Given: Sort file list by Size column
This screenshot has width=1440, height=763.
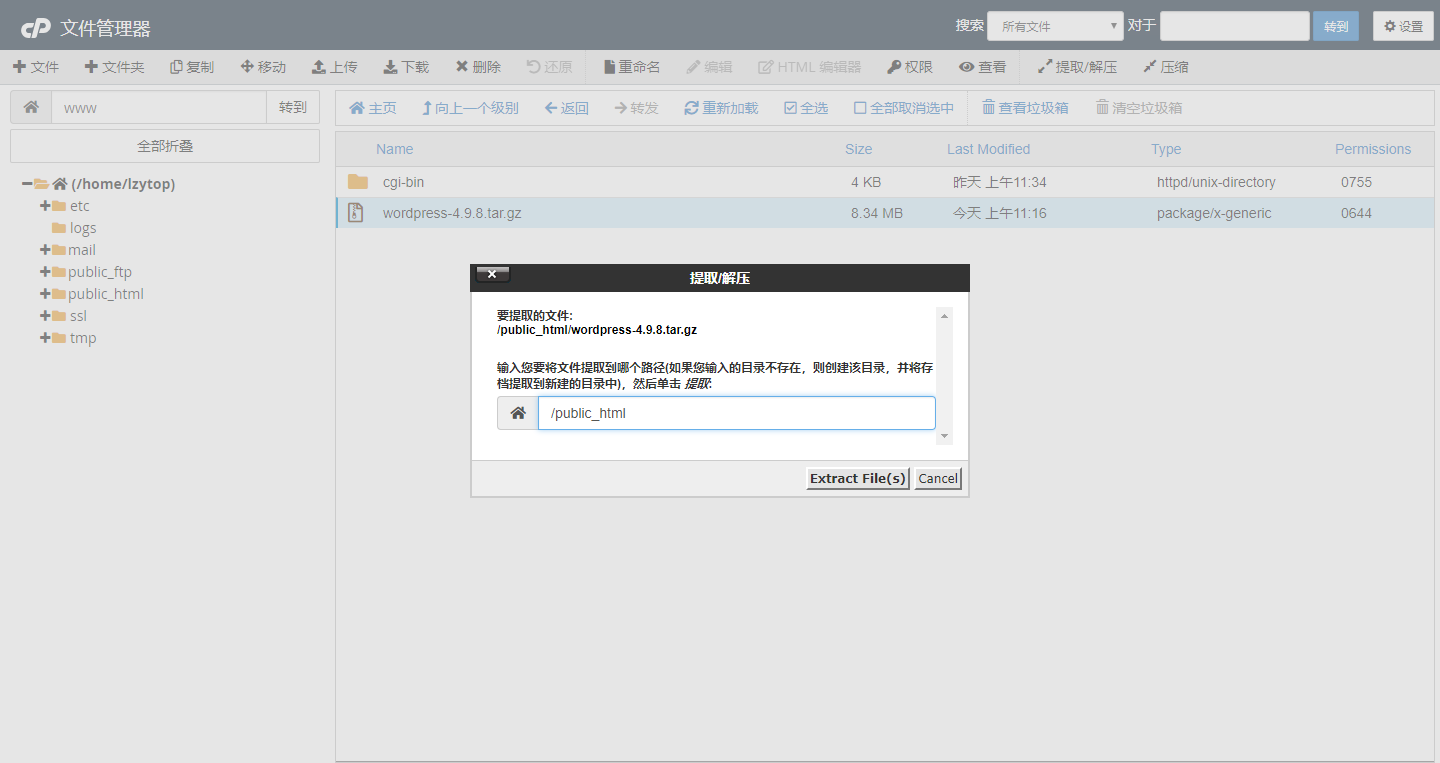Looking at the screenshot, I should point(858,149).
